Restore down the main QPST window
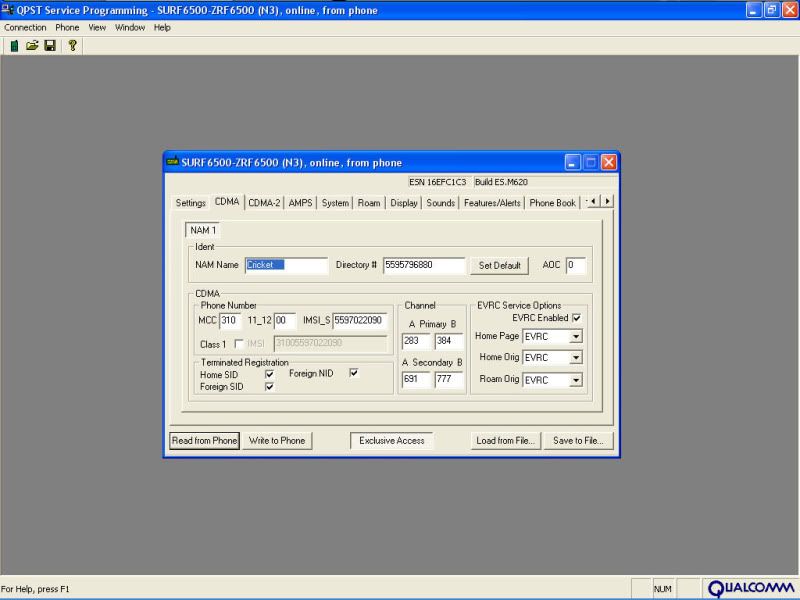800x600 pixels. [771, 10]
